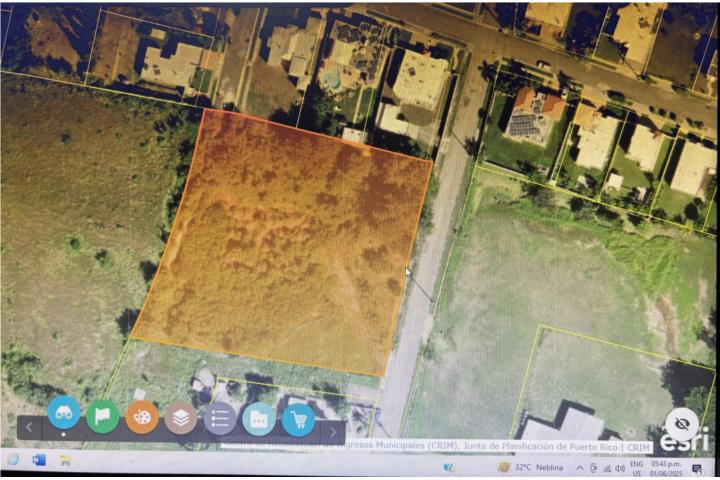Open the taskbar clock and date

pyautogui.click(x=664, y=468)
